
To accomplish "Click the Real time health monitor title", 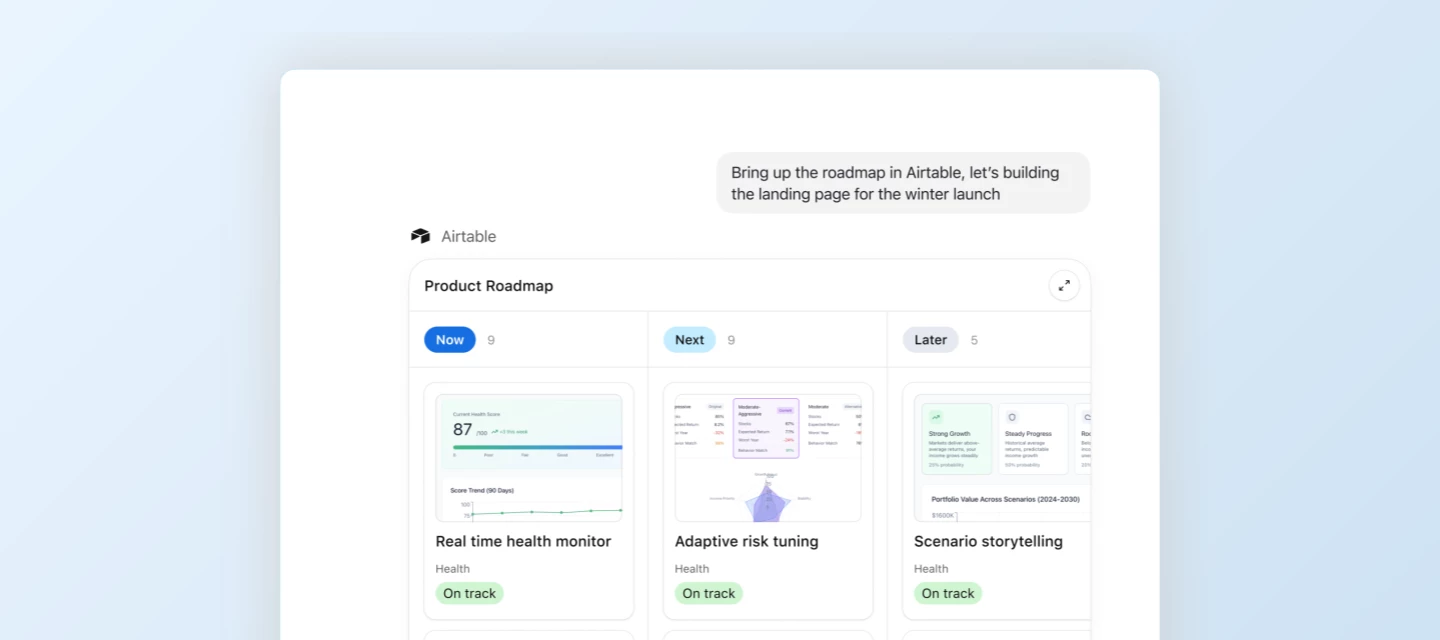I will (x=523, y=541).
